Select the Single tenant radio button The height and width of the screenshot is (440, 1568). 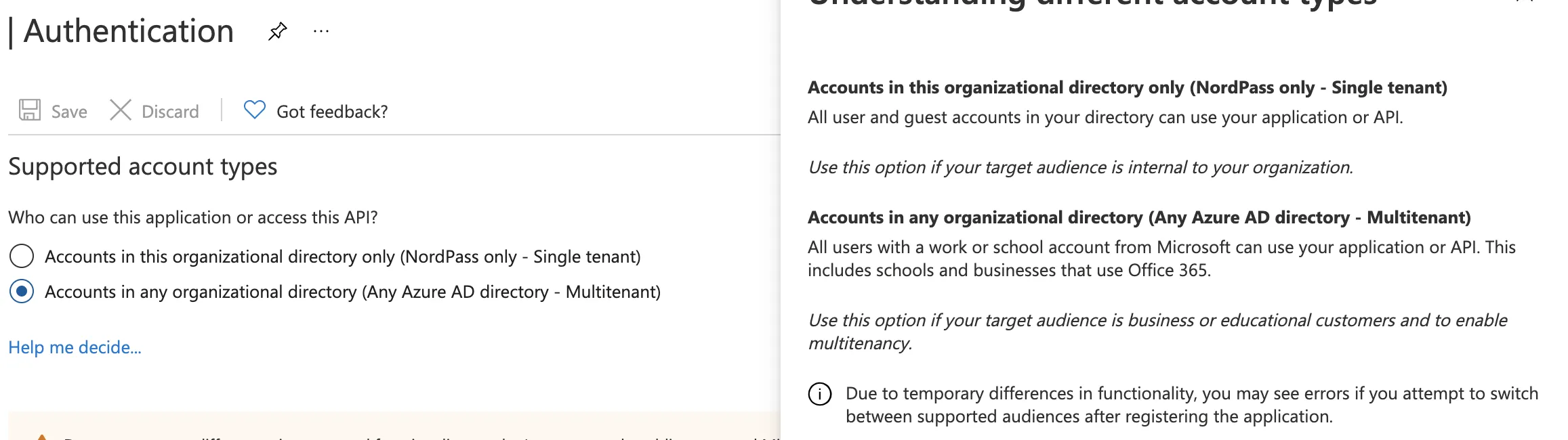pos(22,257)
